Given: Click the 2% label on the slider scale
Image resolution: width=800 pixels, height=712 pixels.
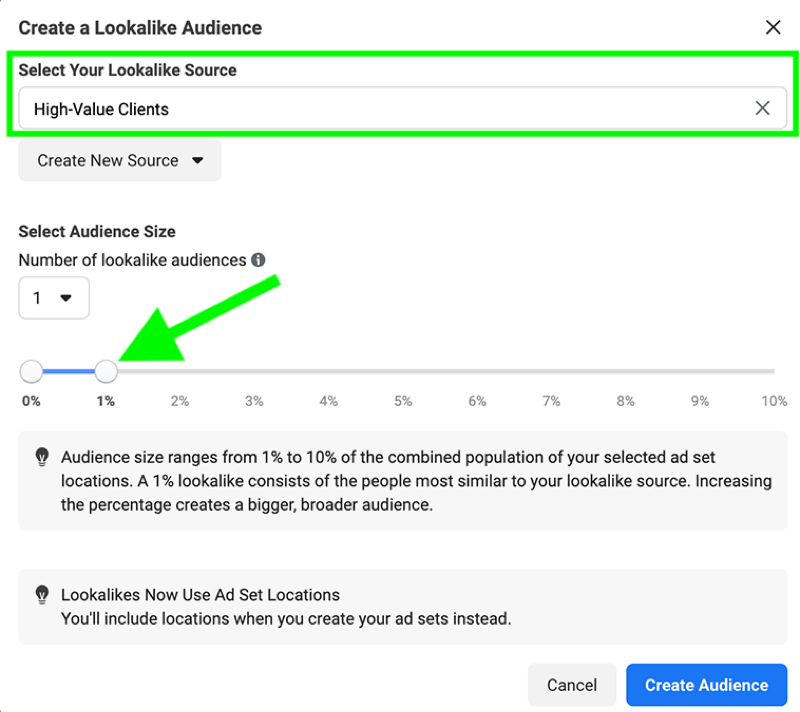Looking at the screenshot, I should 180,401.
